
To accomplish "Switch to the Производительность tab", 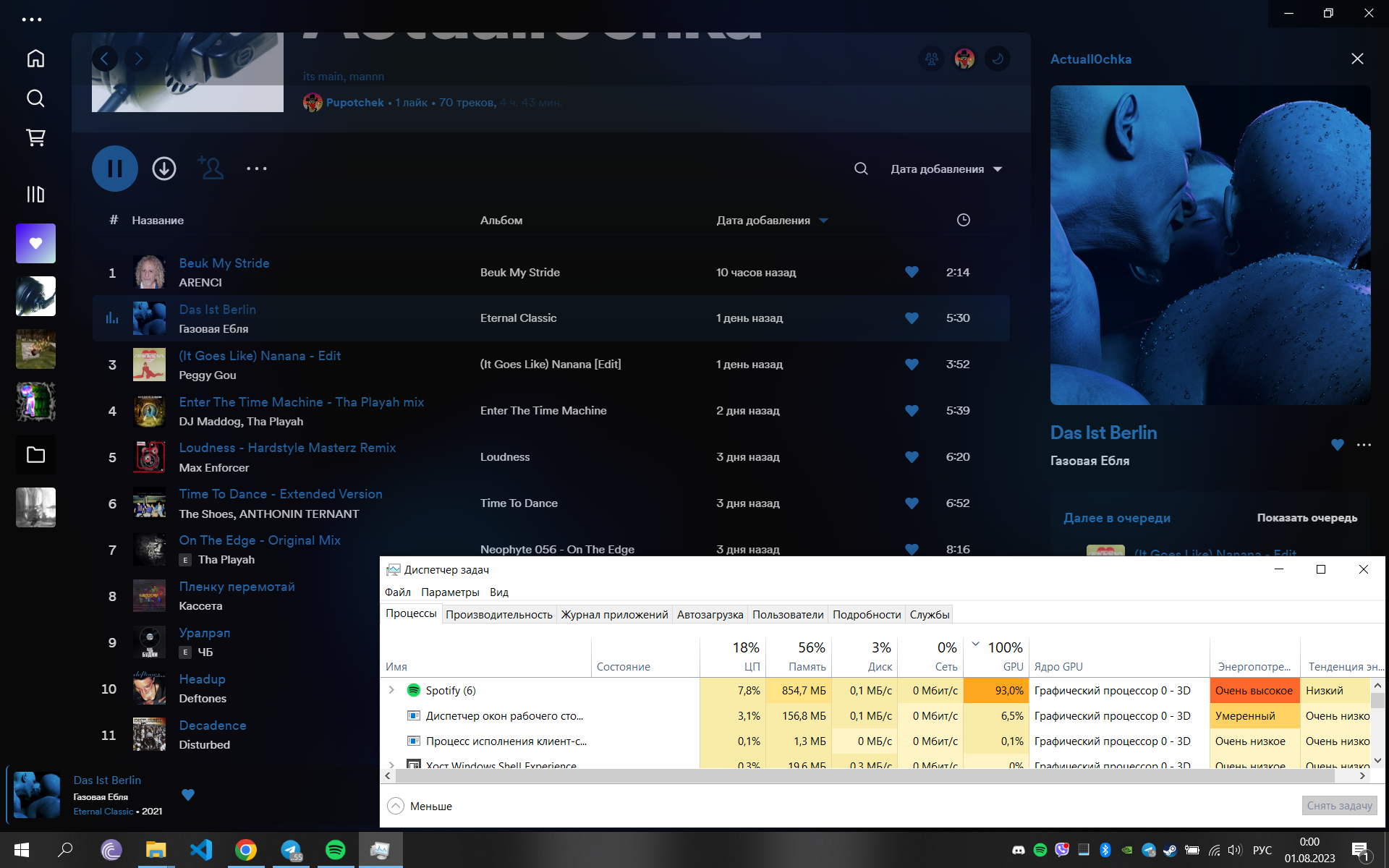I will [x=498, y=613].
